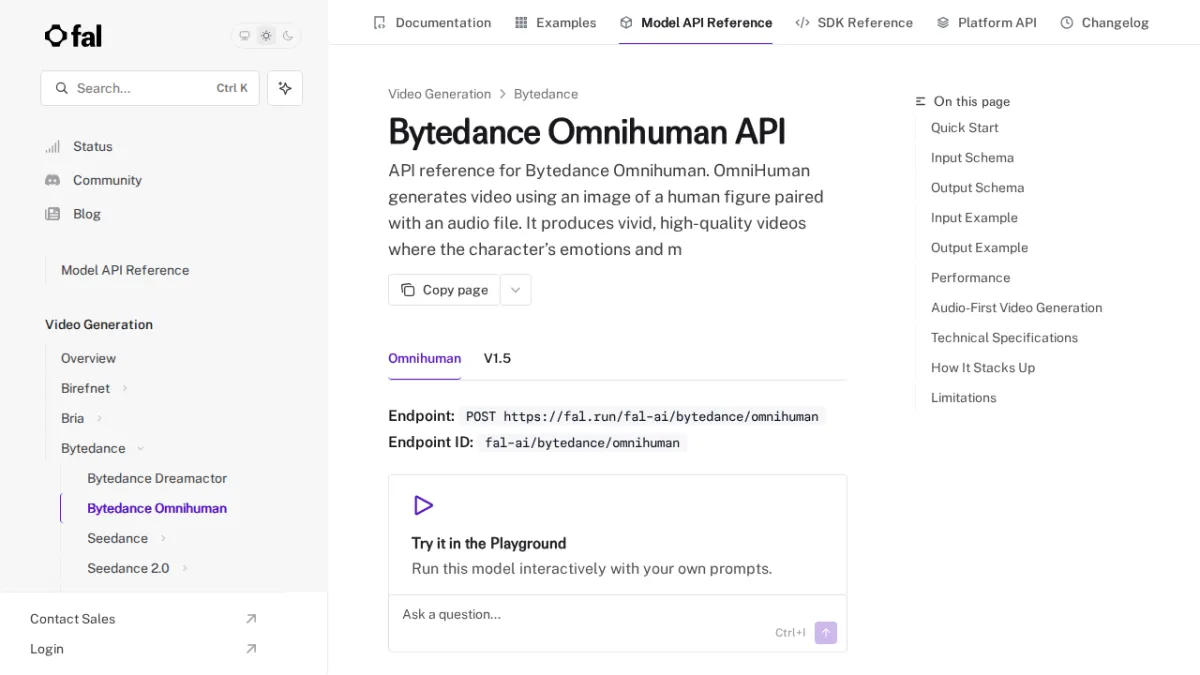Switch to the V1.5 version tab
The height and width of the screenshot is (675, 1200).
point(497,358)
